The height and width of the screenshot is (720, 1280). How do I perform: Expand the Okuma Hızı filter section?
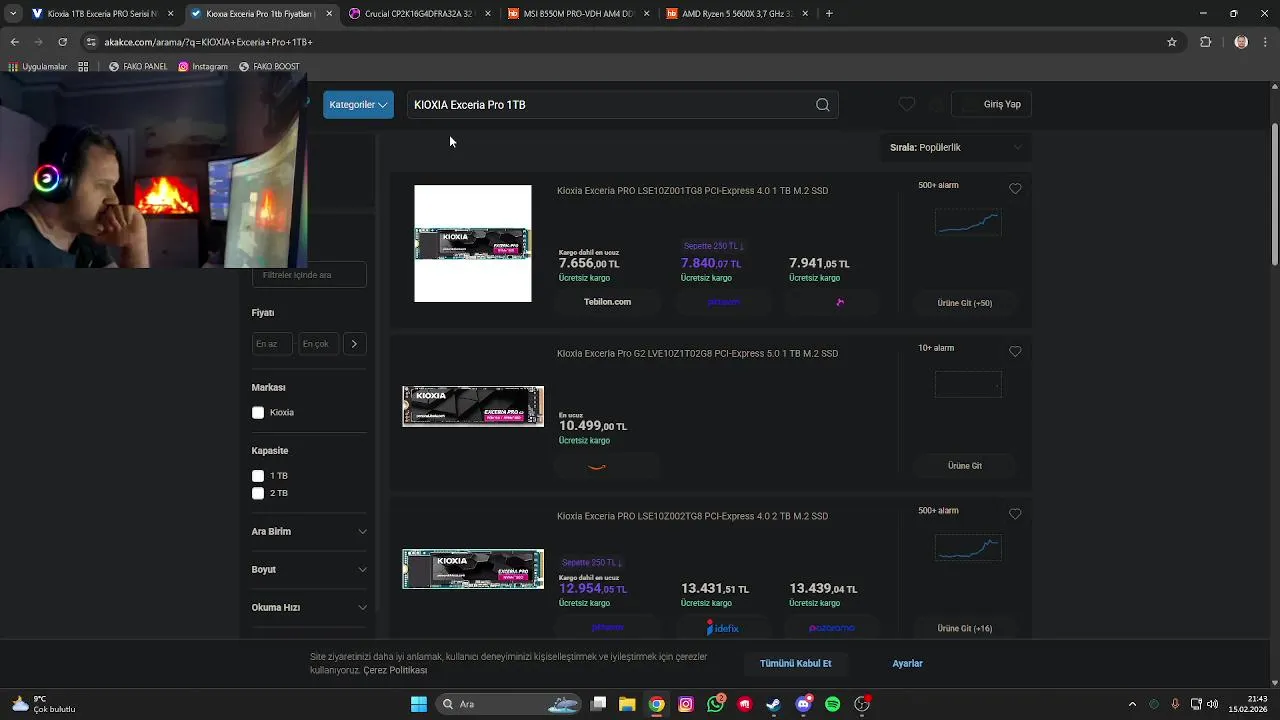309,607
